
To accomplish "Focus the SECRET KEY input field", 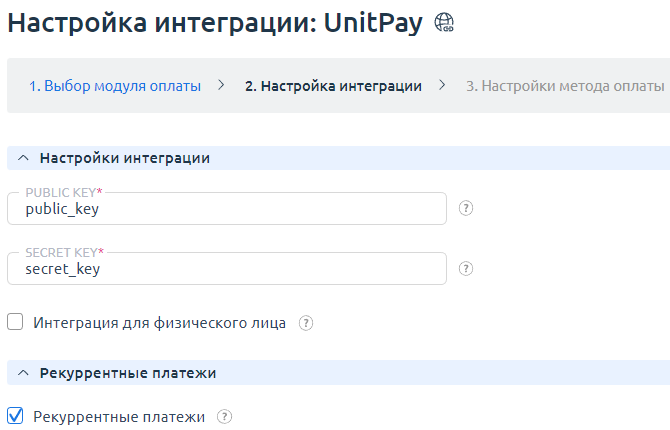I will click(226, 268).
